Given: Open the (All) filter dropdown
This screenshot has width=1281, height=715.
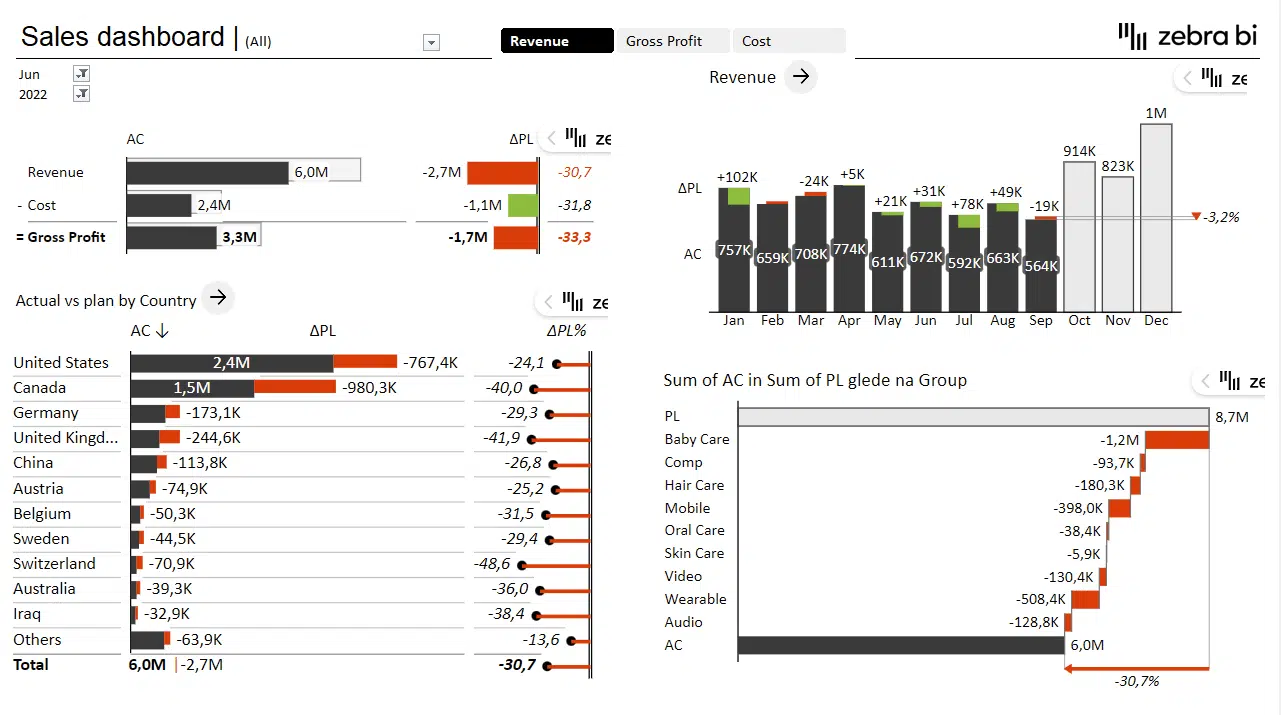Looking at the screenshot, I should (431, 42).
